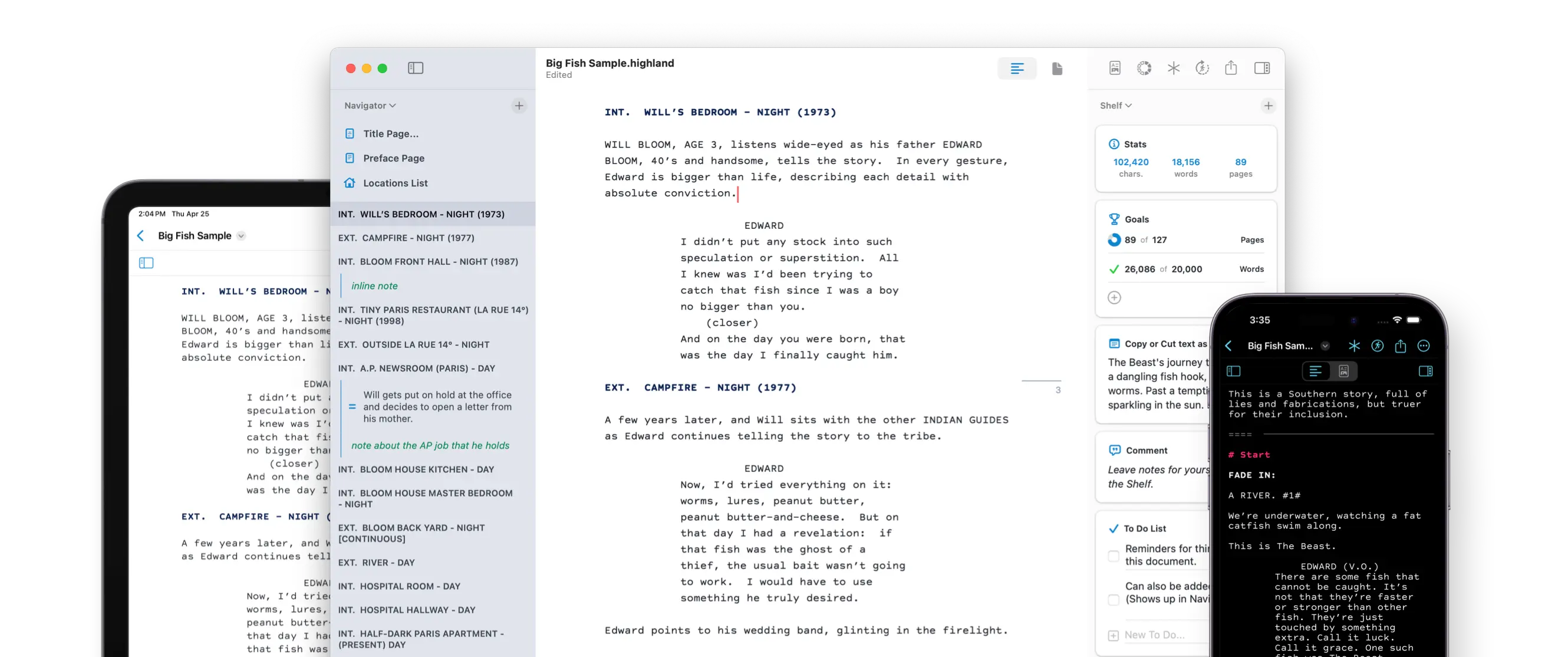1568x657 pixels.
Task: Select scene INT. A.P. NEWSROOM (PARIS) - DAY
Action: pyautogui.click(x=433, y=369)
